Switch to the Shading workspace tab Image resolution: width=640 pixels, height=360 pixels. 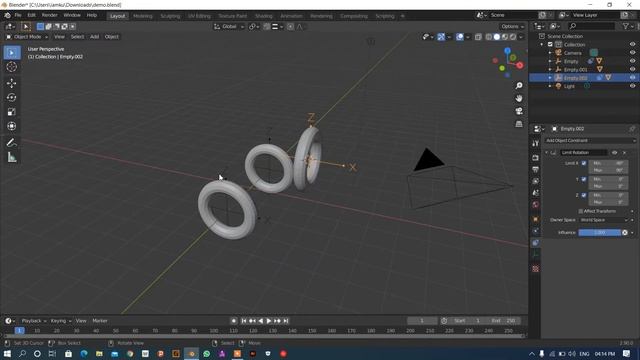(264, 16)
